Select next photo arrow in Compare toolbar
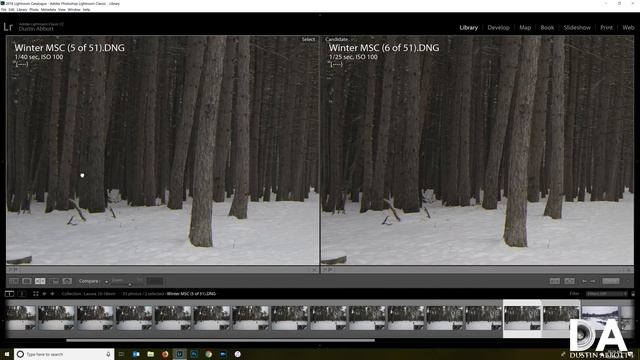640x360 pixels. [x=593, y=281]
